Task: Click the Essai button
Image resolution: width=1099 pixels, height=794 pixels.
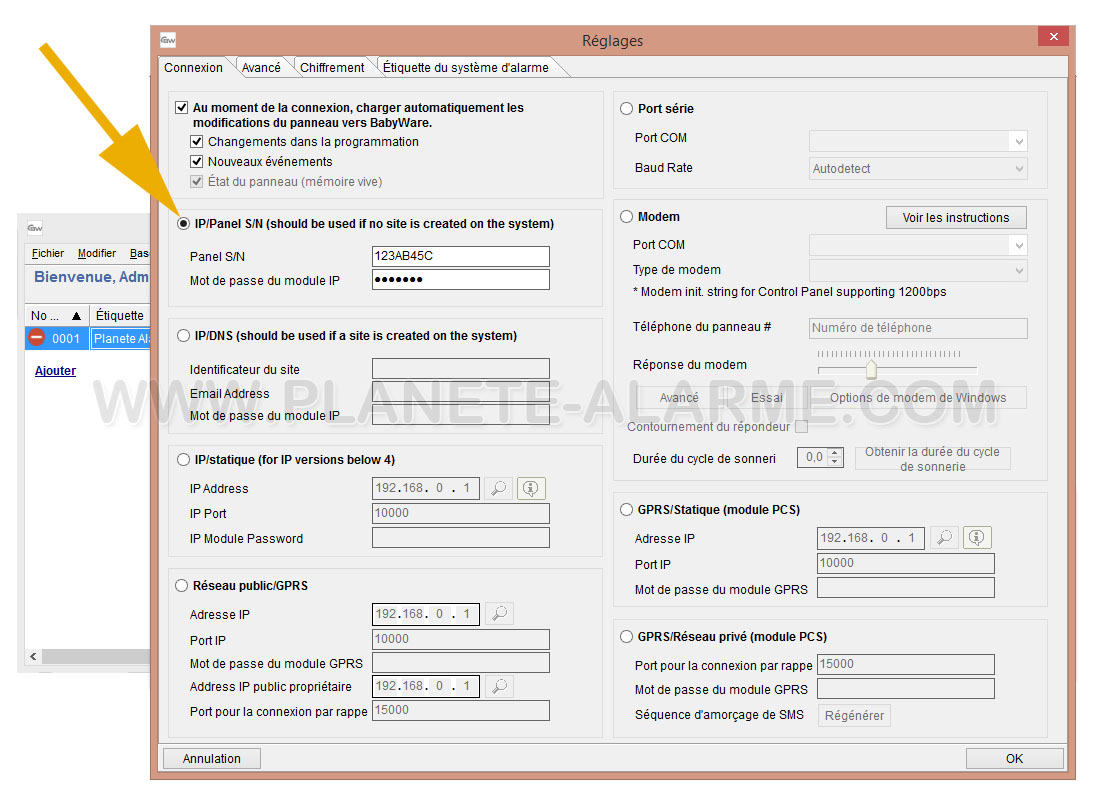Action: tap(767, 397)
